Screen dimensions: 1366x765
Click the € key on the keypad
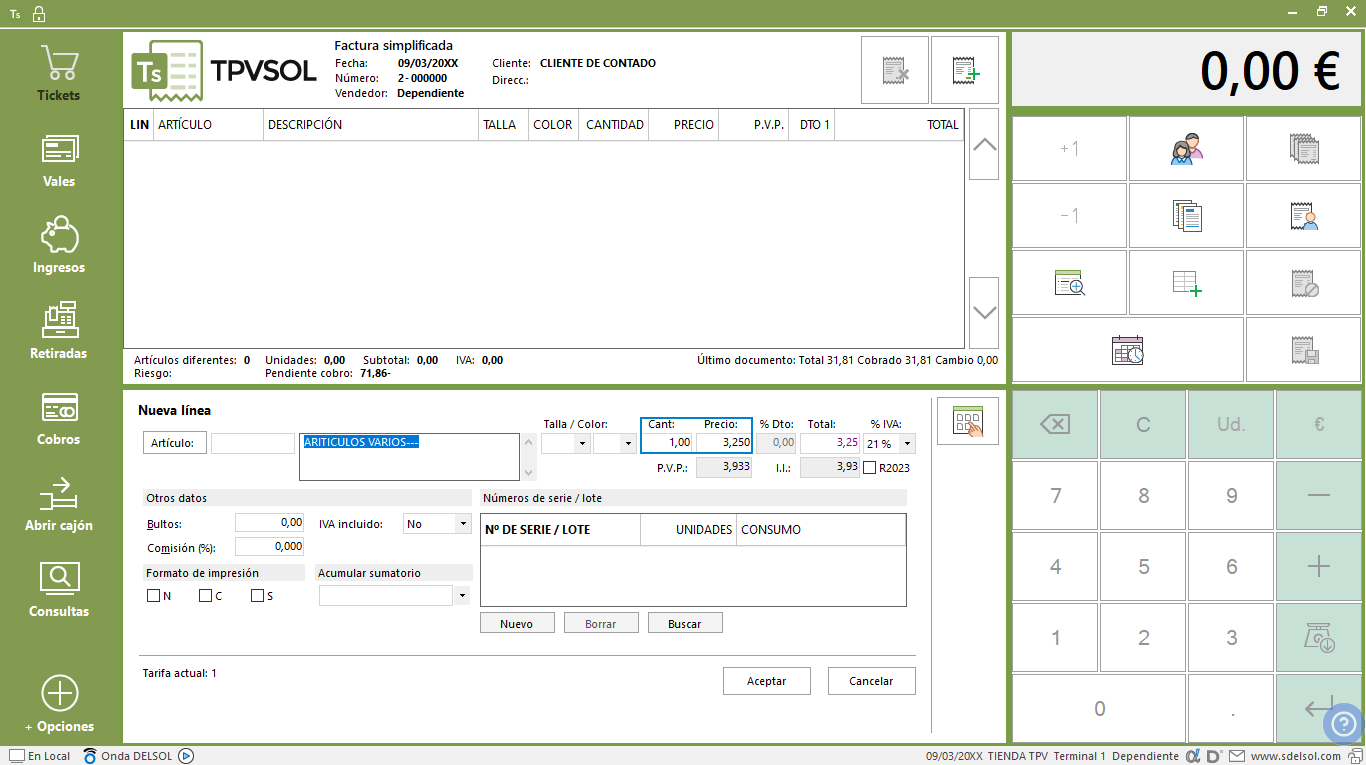(1319, 424)
